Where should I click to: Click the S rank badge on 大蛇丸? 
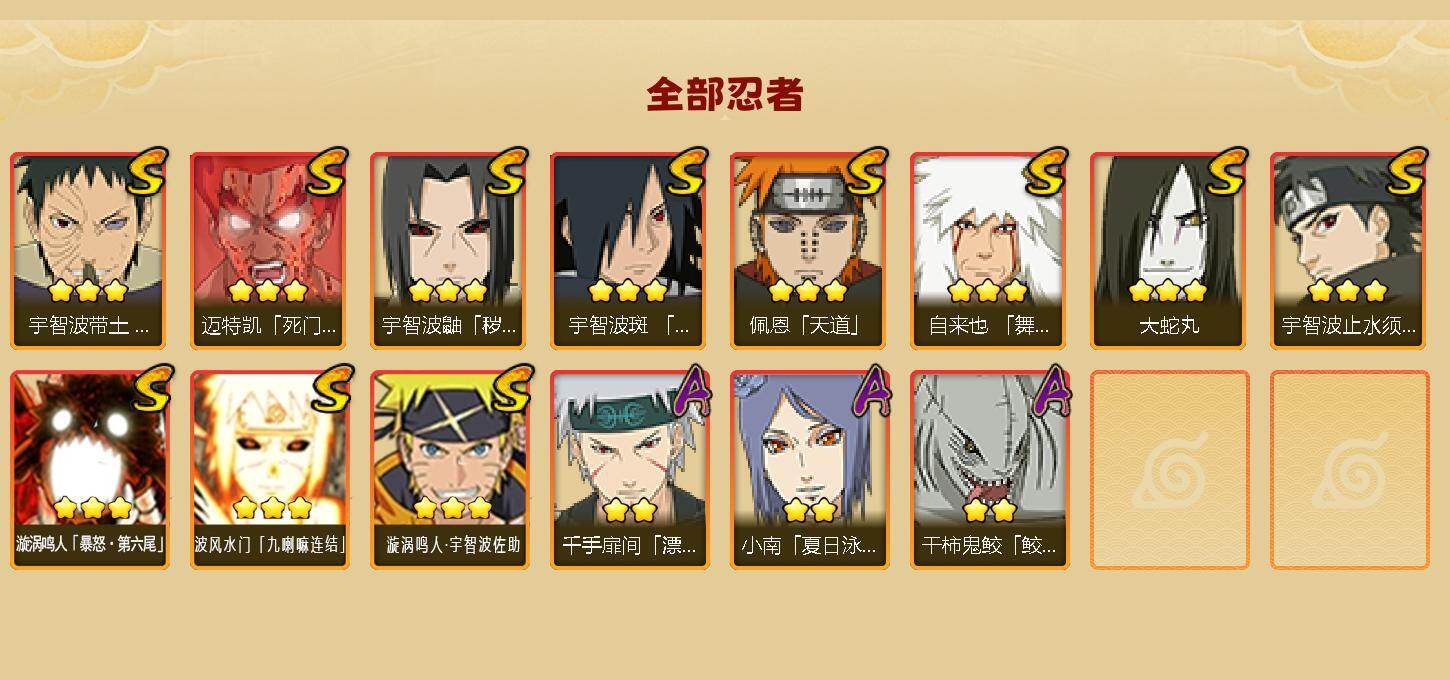point(1226,172)
